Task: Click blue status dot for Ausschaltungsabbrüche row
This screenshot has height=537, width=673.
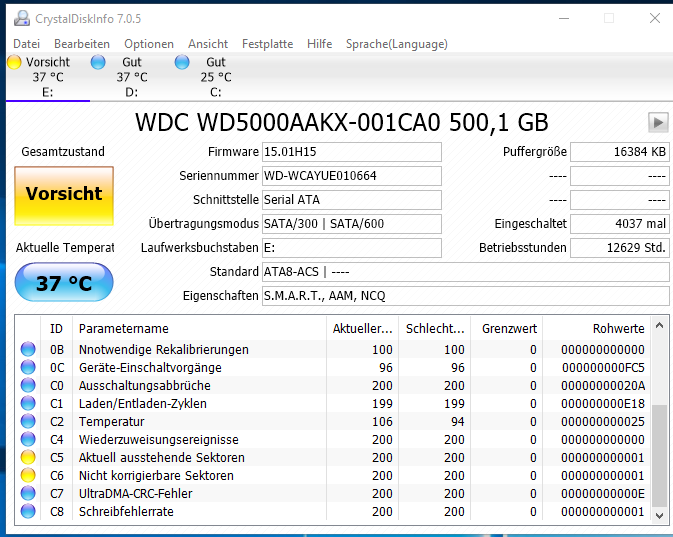Action: [x=28, y=385]
